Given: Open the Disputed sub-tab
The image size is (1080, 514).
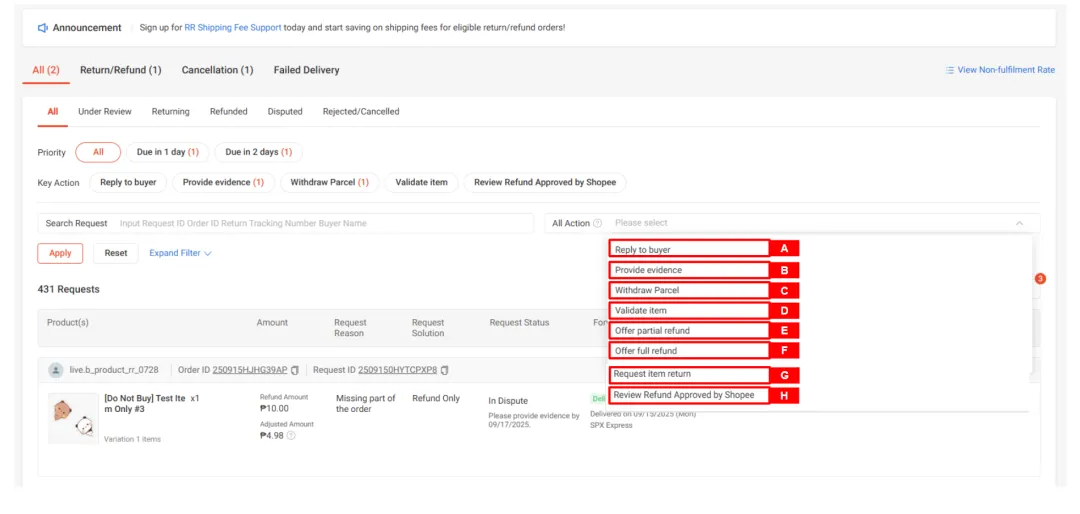Looking at the screenshot, I should tap(285, 112).
